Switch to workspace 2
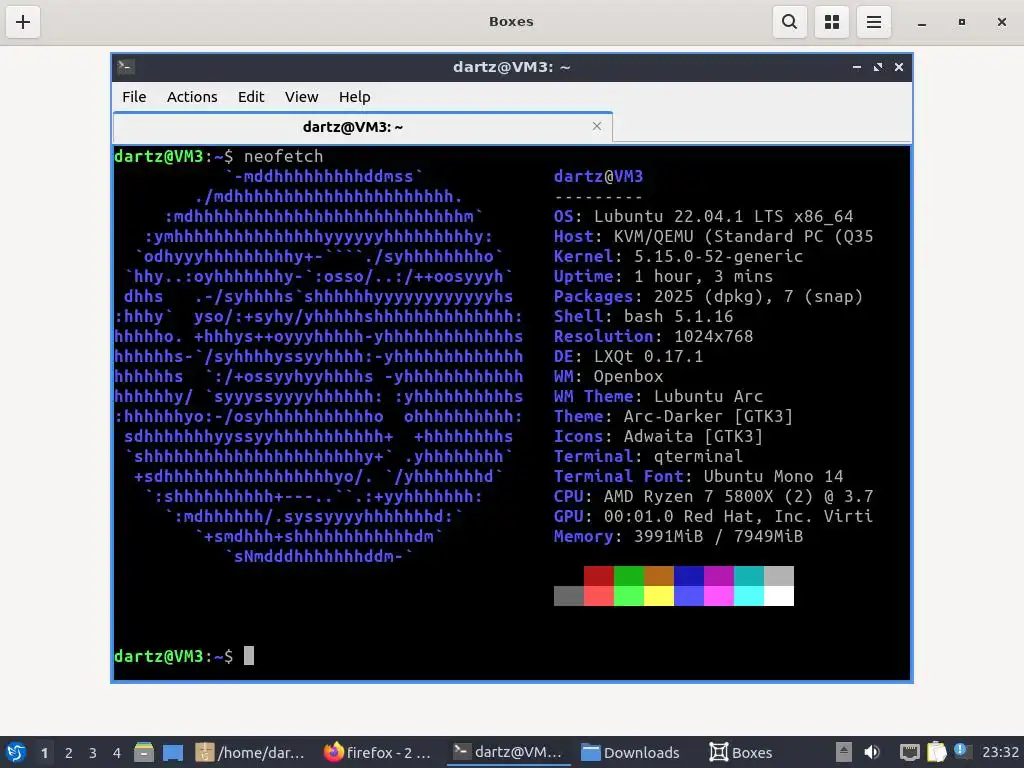 pyautogui.click(x=69, y=753)
